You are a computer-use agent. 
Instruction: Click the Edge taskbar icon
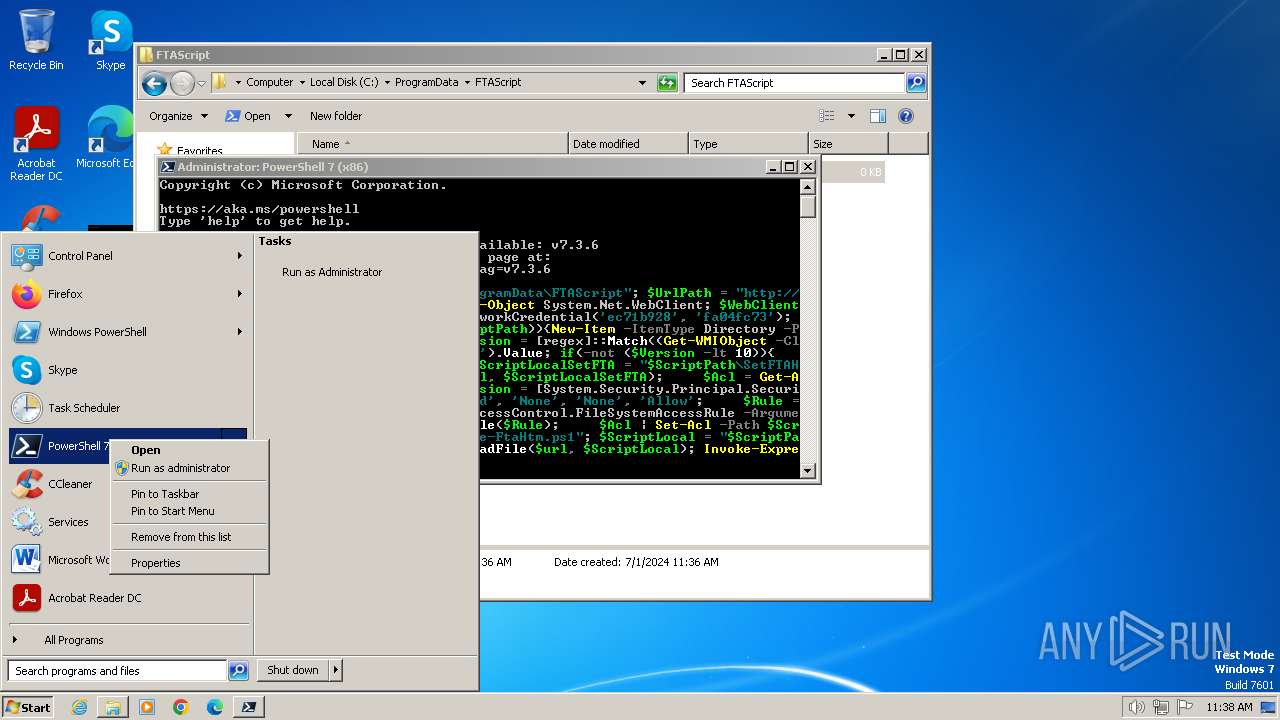click(215, 707)
